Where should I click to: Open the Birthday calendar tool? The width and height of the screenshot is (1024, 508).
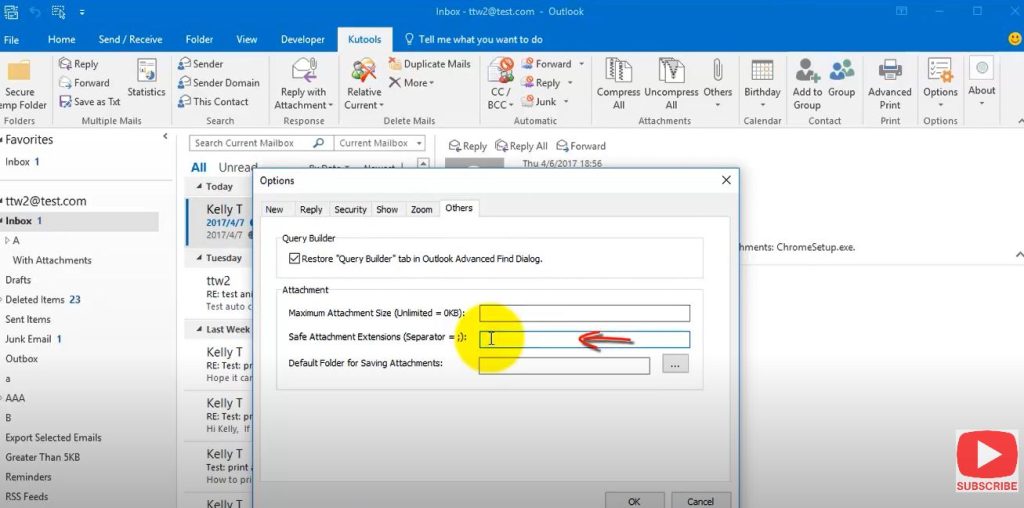[x=762, y=85]
